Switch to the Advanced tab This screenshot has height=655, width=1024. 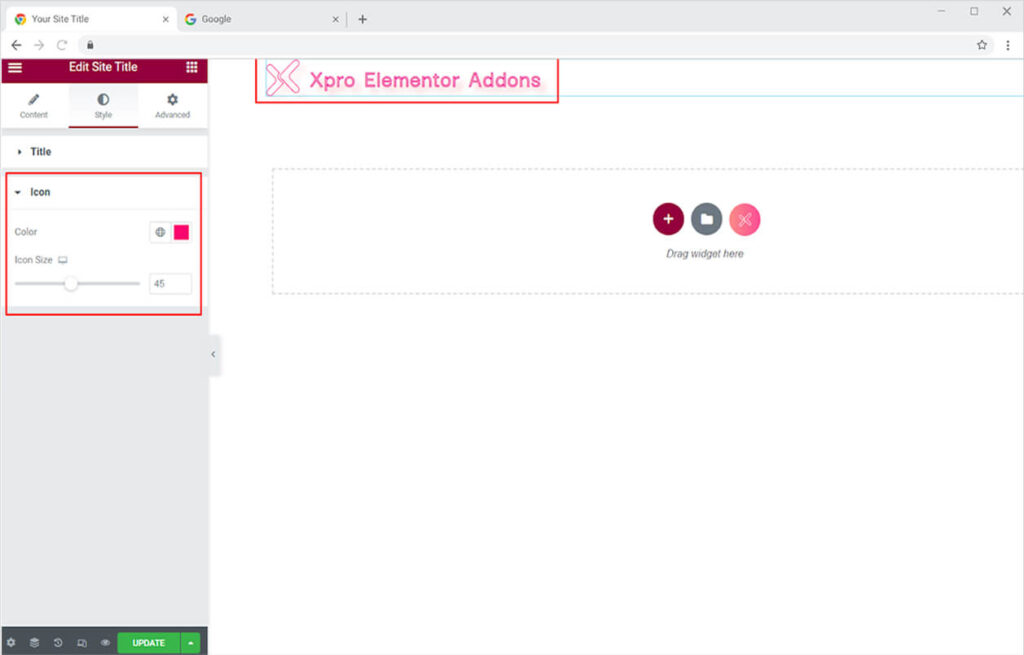click(172, 106)
